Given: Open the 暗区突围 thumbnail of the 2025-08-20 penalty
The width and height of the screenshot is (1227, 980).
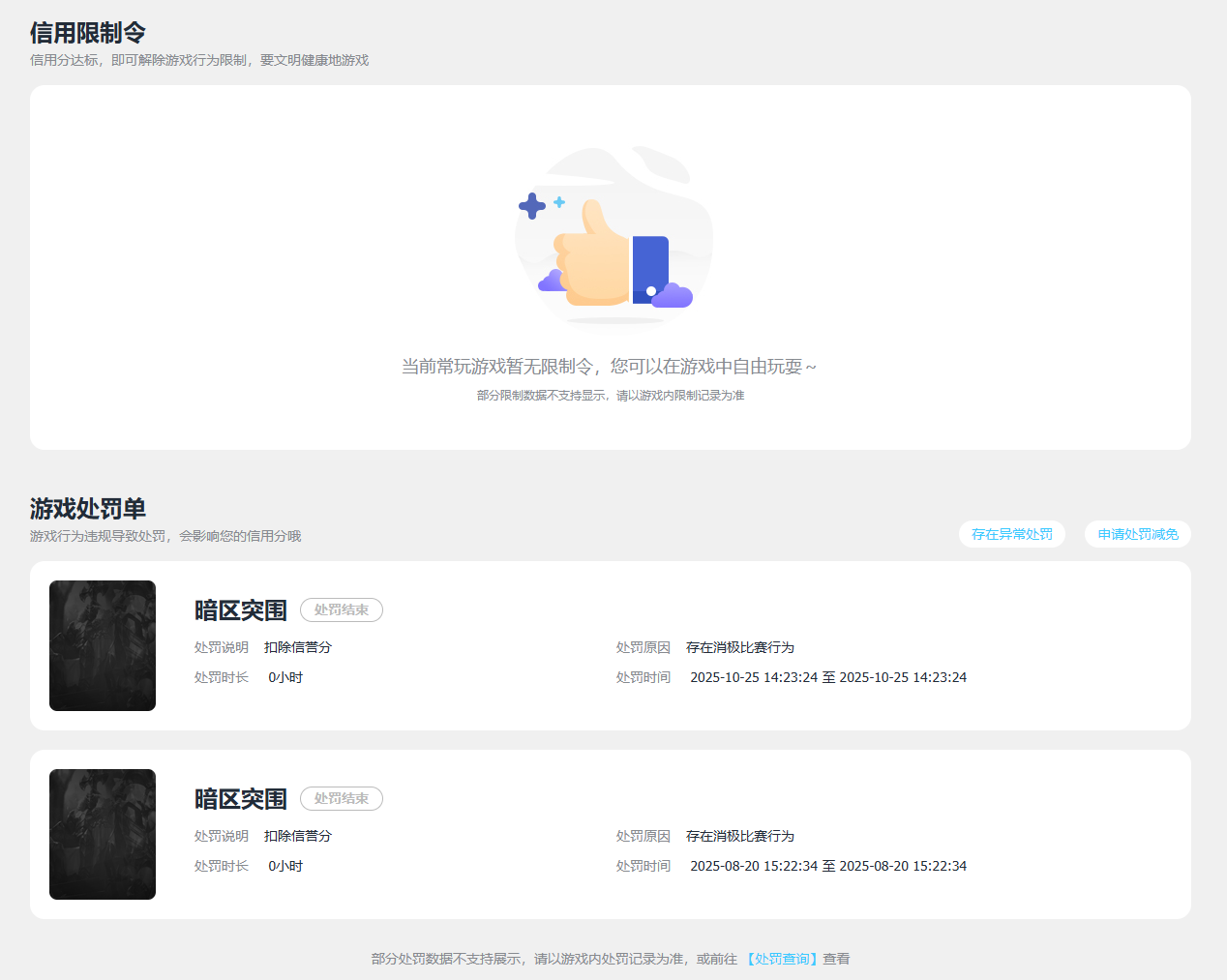Looking at the screenshot, I should pyautogui.click(x=103, y=834).
